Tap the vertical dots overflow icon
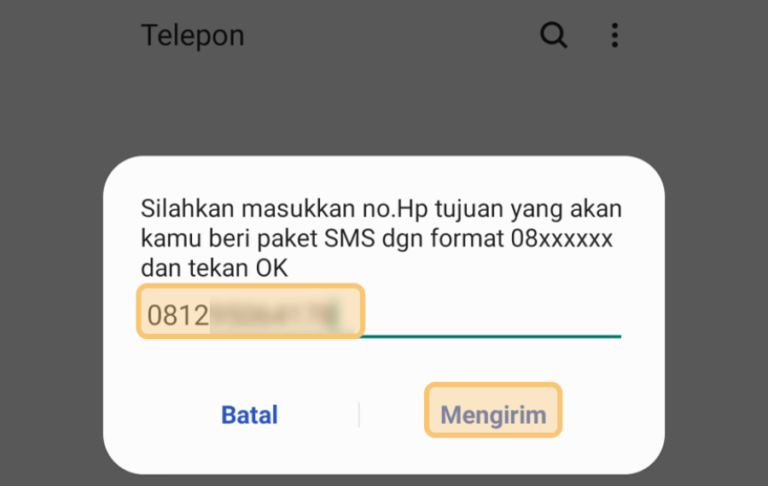The height and width of the screenshot is (486, 768). [615, 35]
